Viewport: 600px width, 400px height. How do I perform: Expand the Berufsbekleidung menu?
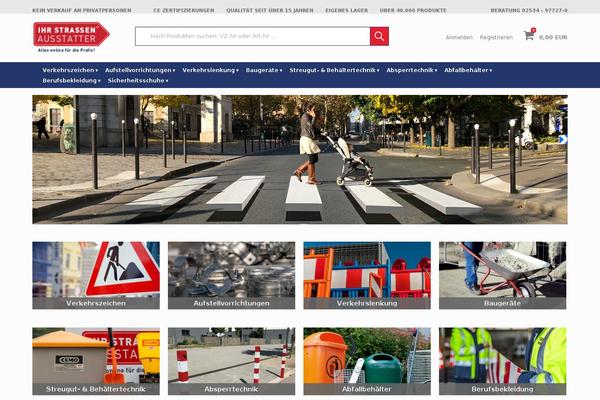71,80
